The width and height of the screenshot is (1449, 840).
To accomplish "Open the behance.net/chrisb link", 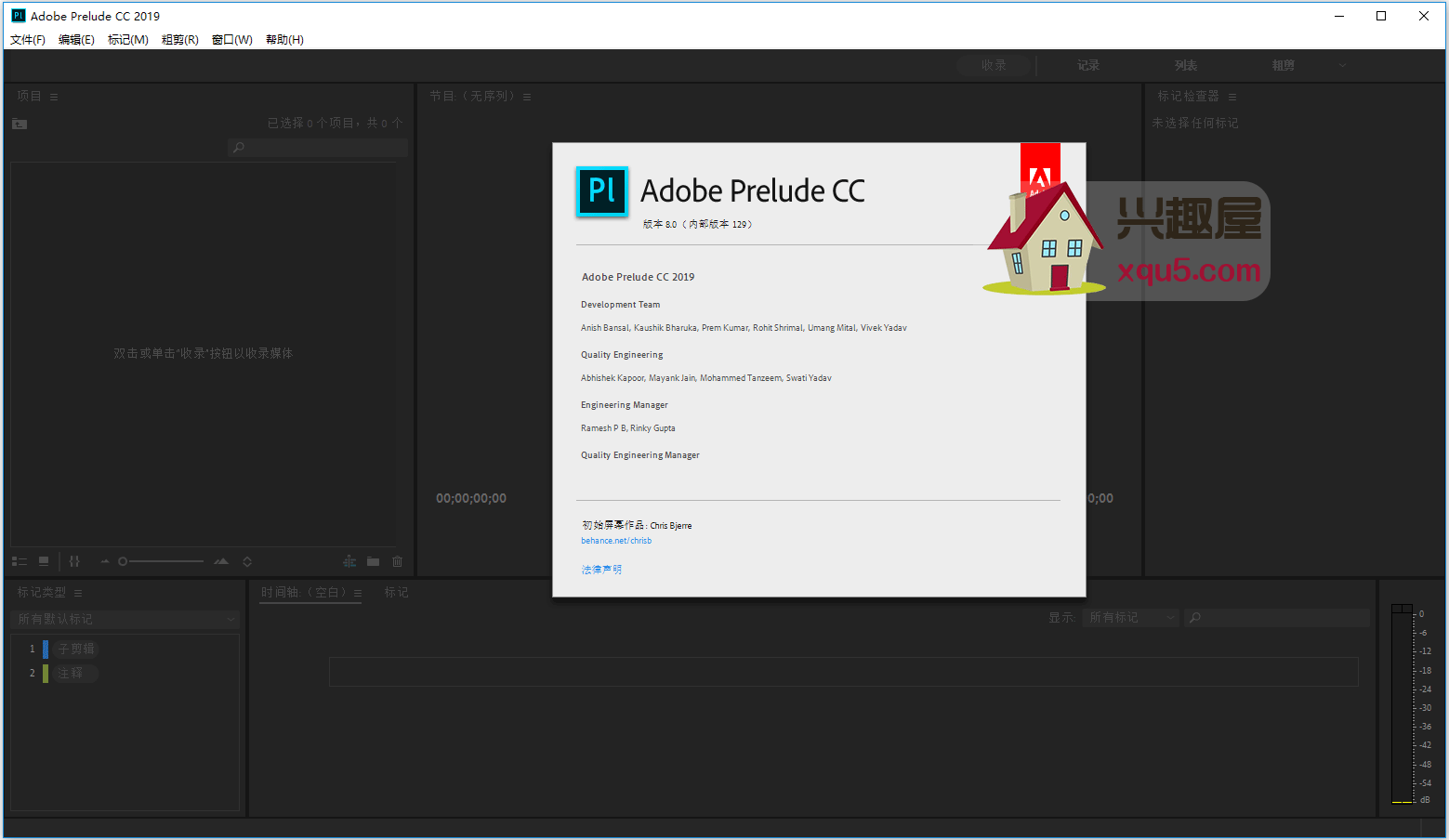I will (616, 541).
